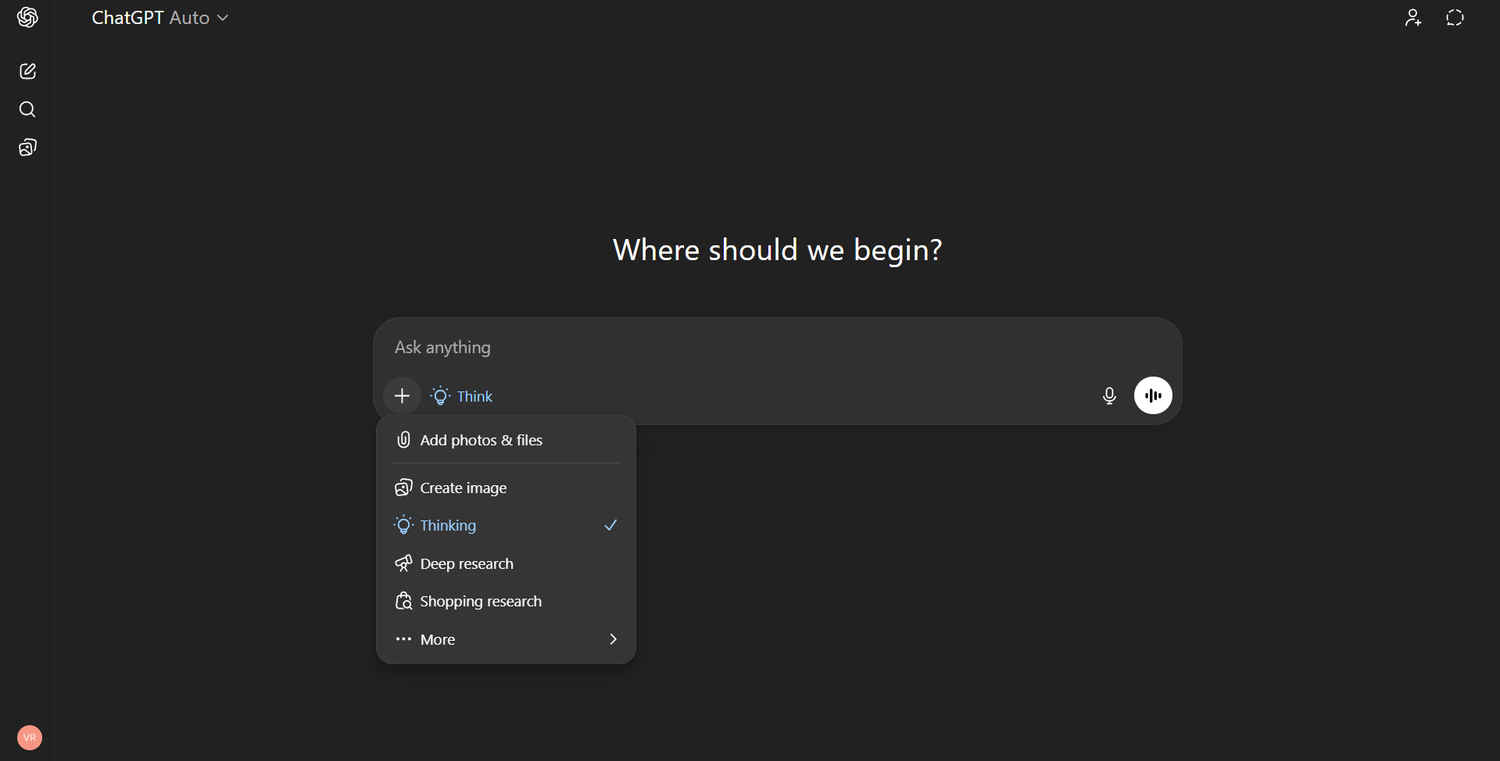This screenshot has width=1500, height=761.
Task: Start a new chat with the compose icon
Action: pos(28,71)
